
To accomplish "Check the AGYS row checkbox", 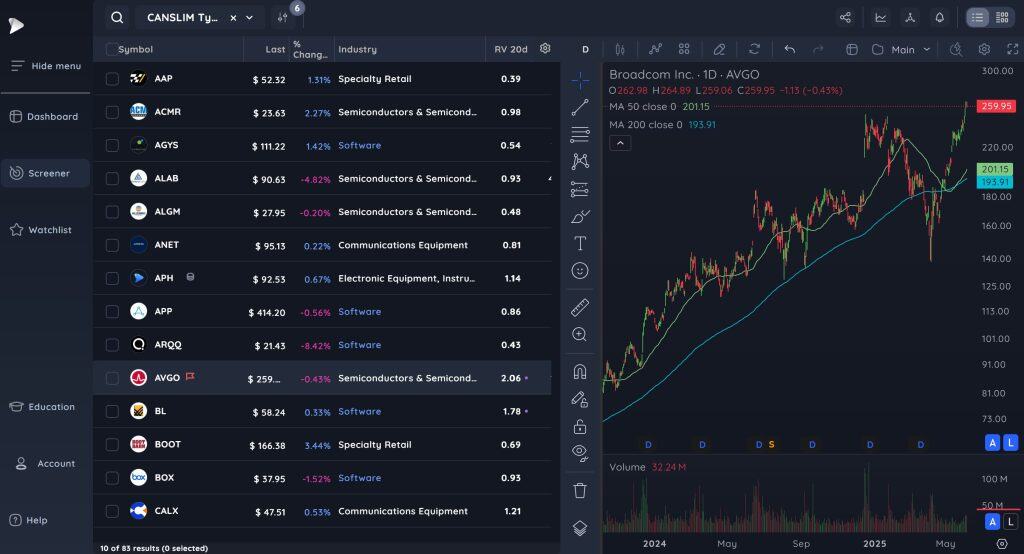I will 112,145.
